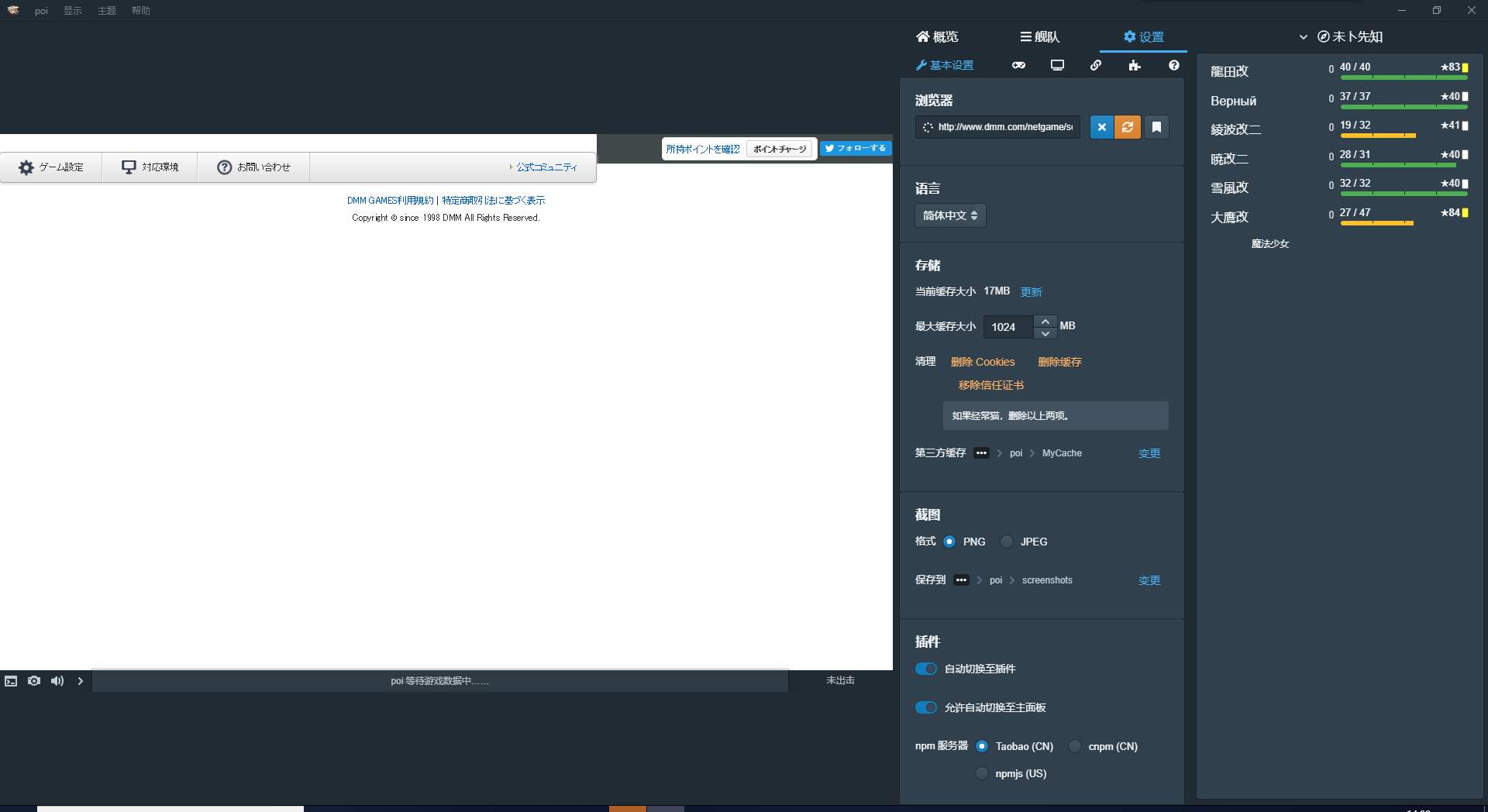This screenshot has width=1488, height=812.
Task: Open the developer terminal icon
Action: point(11,681)
